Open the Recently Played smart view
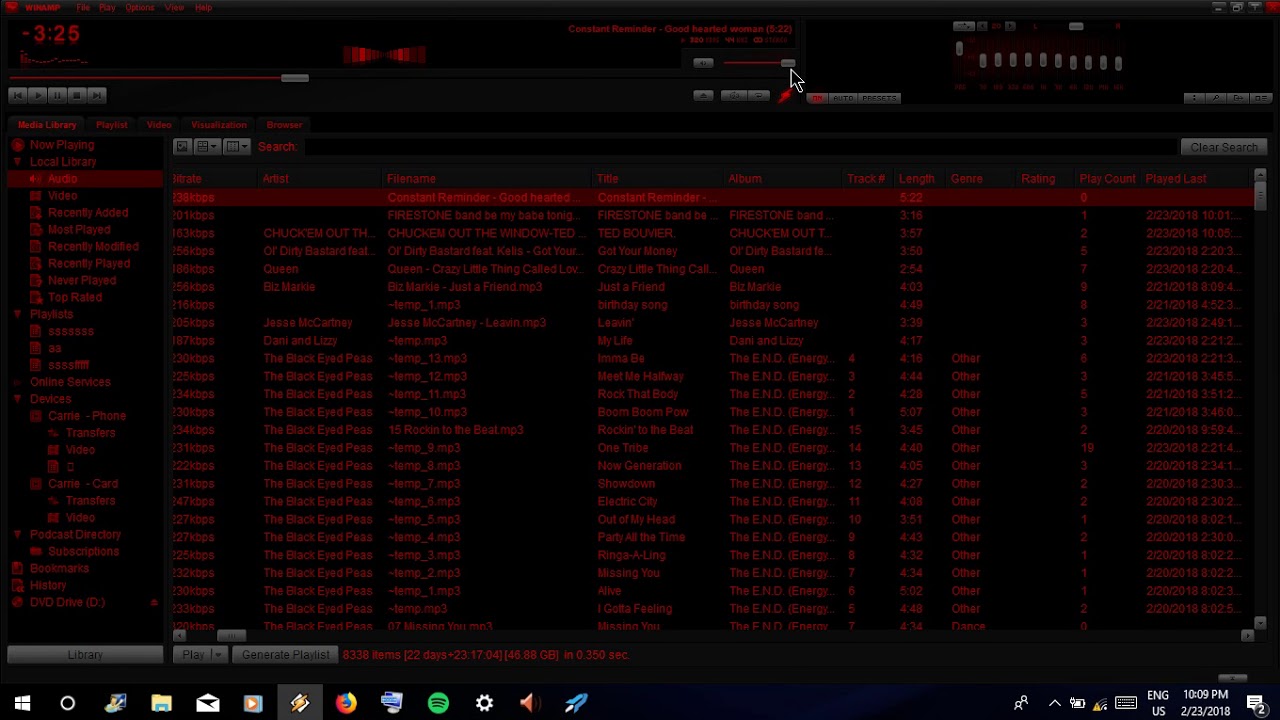Image resolution: width=1280 pixels, height=720 pixels. pos(89,264)
